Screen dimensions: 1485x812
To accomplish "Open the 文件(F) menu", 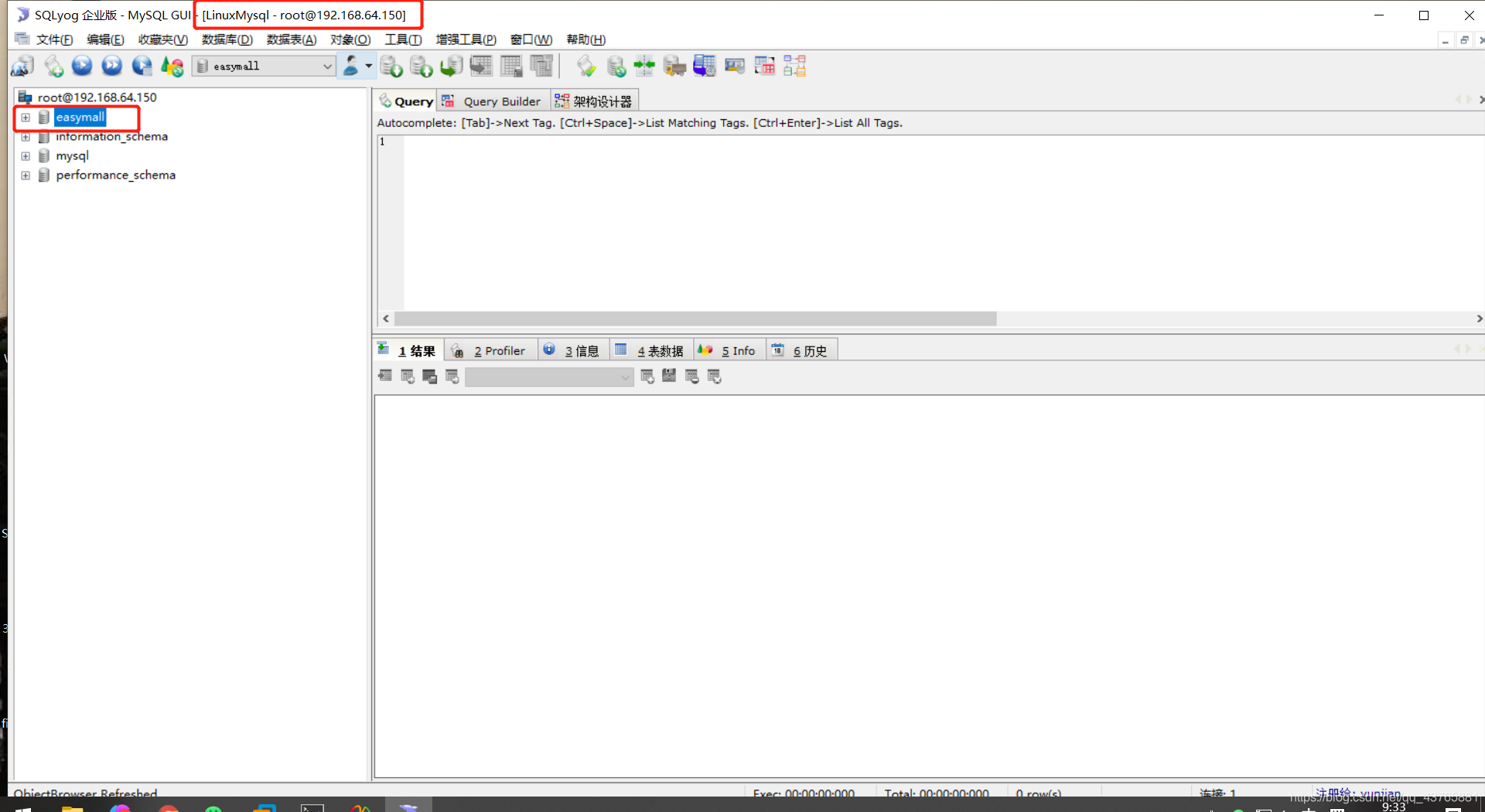I will click(x=54, y=39).
